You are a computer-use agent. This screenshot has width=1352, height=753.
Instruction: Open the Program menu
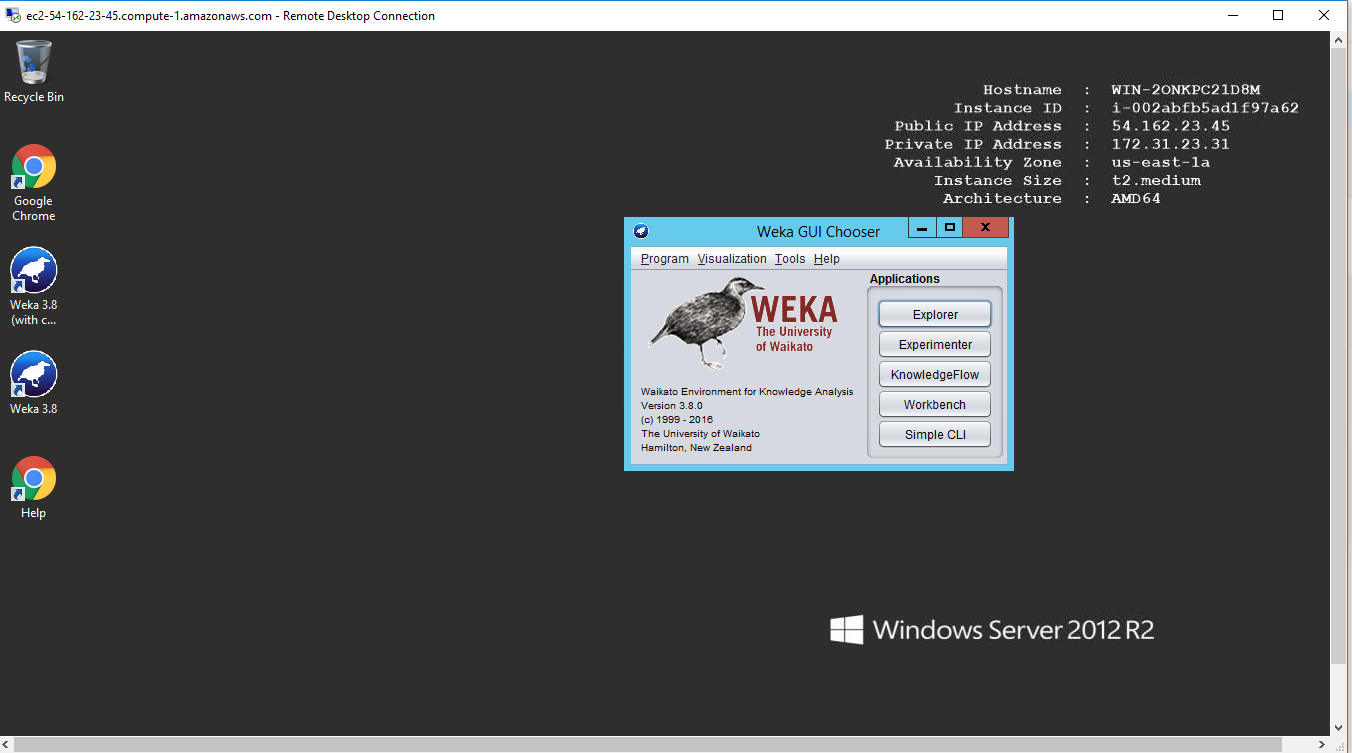click(664, 259)
